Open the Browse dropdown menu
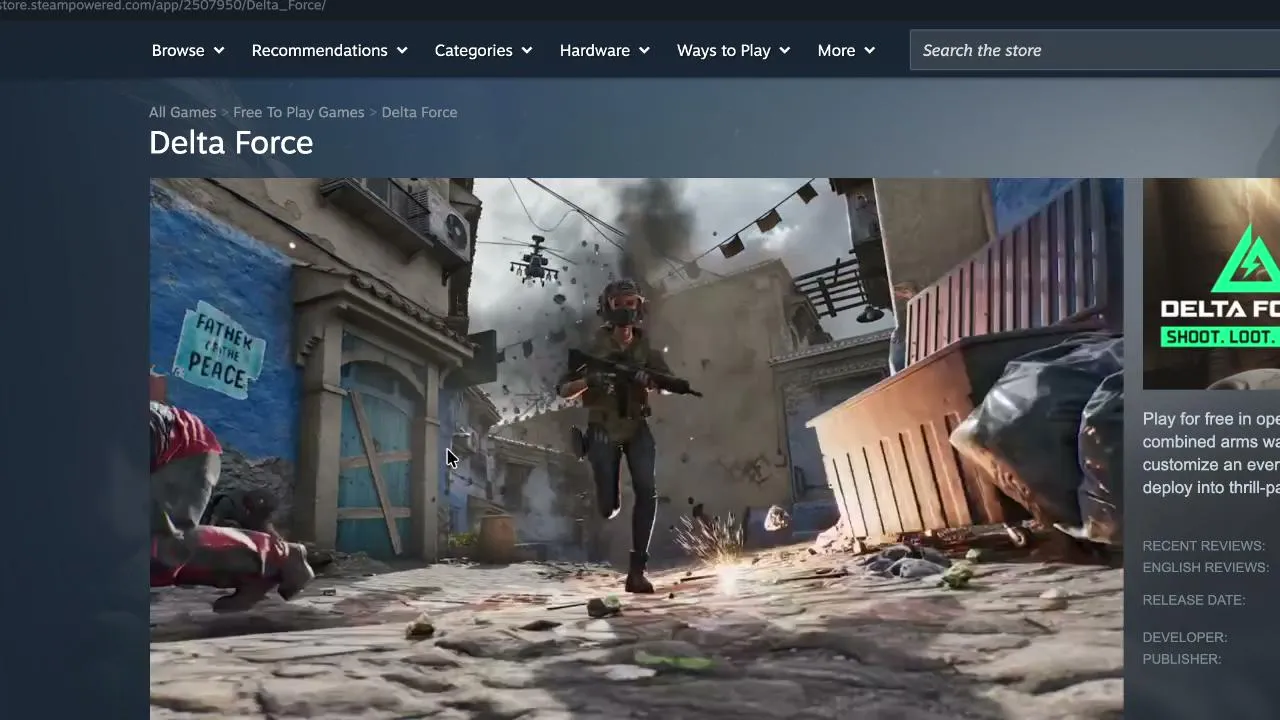 coord(188,50)
